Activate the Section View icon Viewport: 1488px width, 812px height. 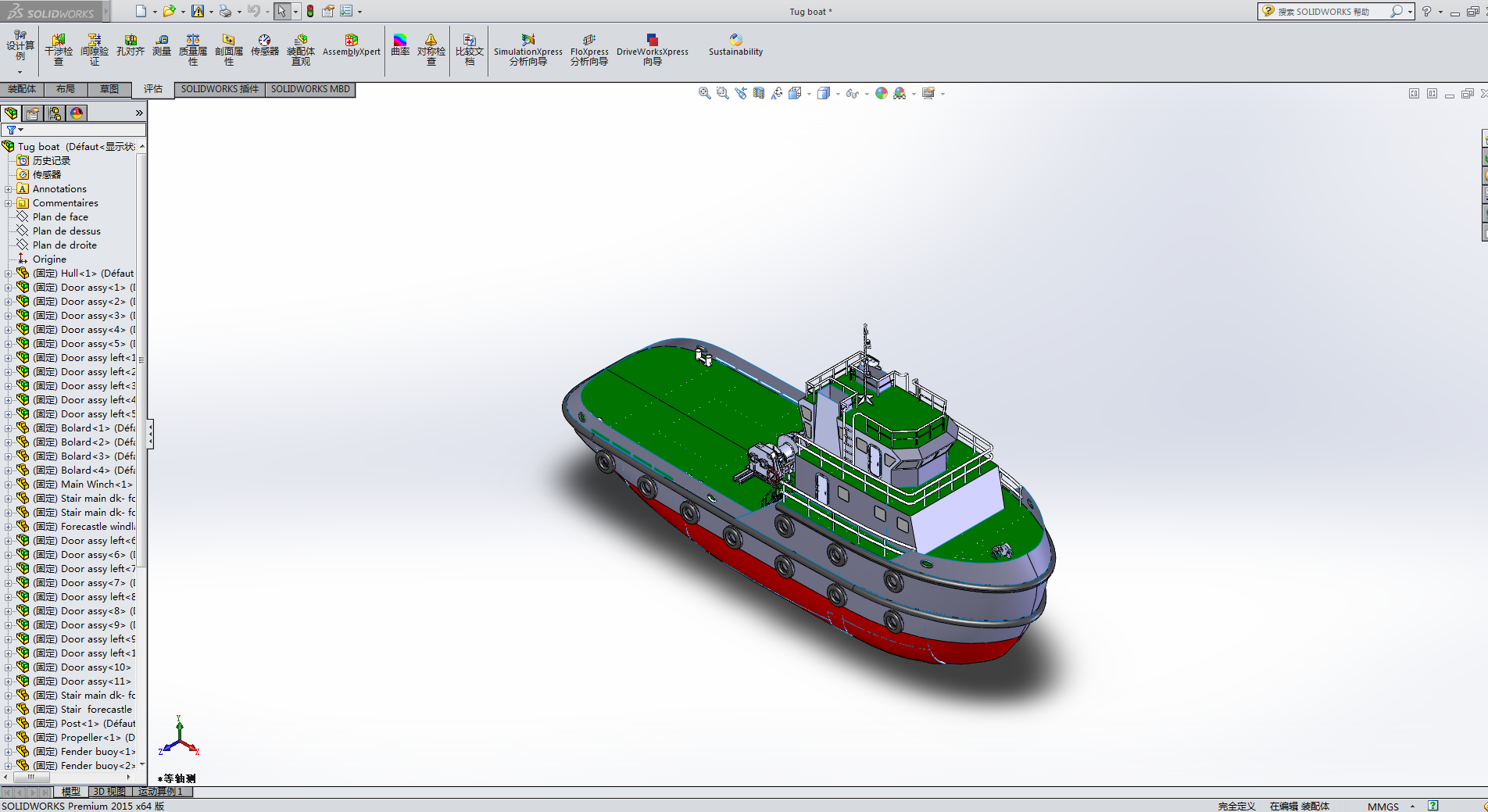759,93
